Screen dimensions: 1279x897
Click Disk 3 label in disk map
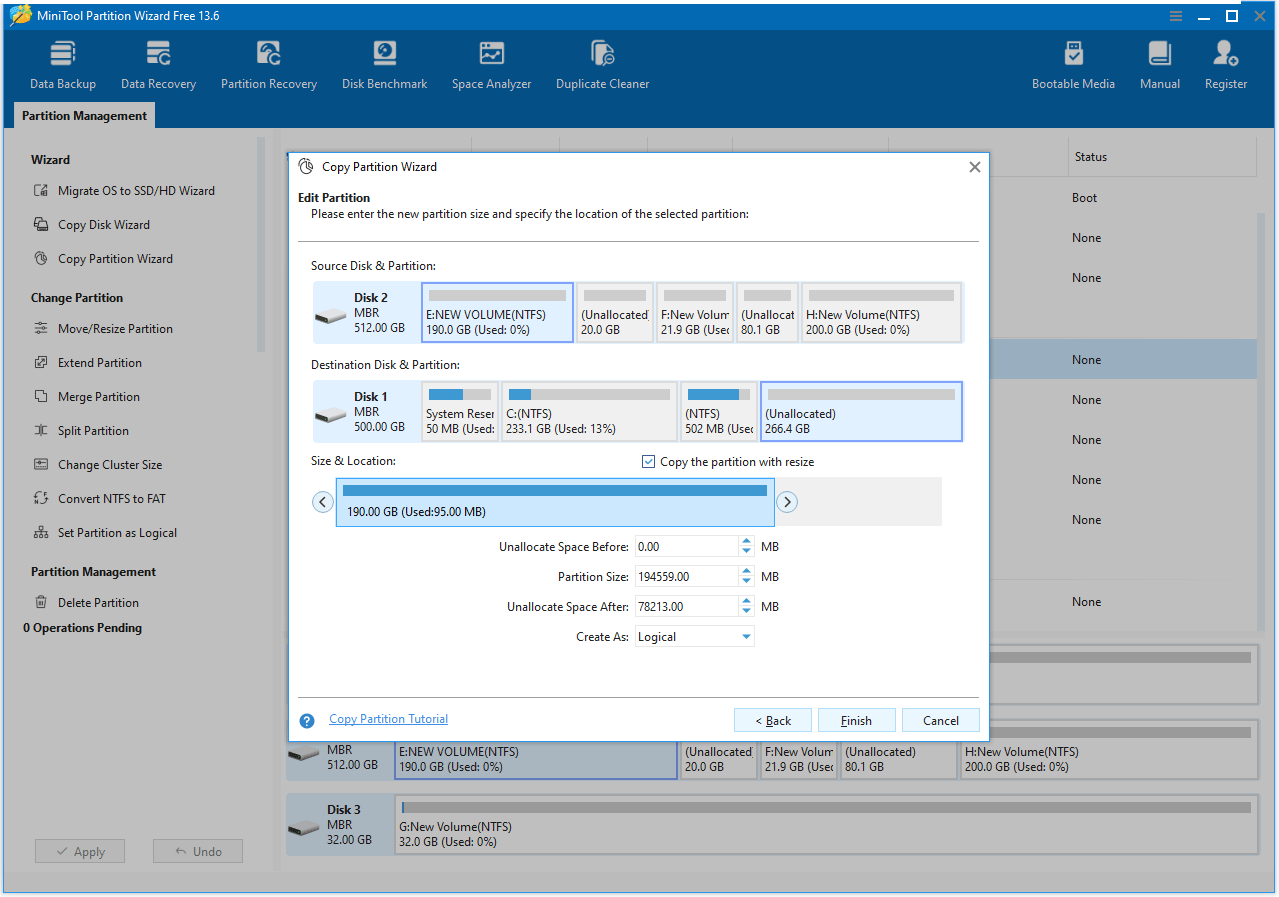click(343, 810)
